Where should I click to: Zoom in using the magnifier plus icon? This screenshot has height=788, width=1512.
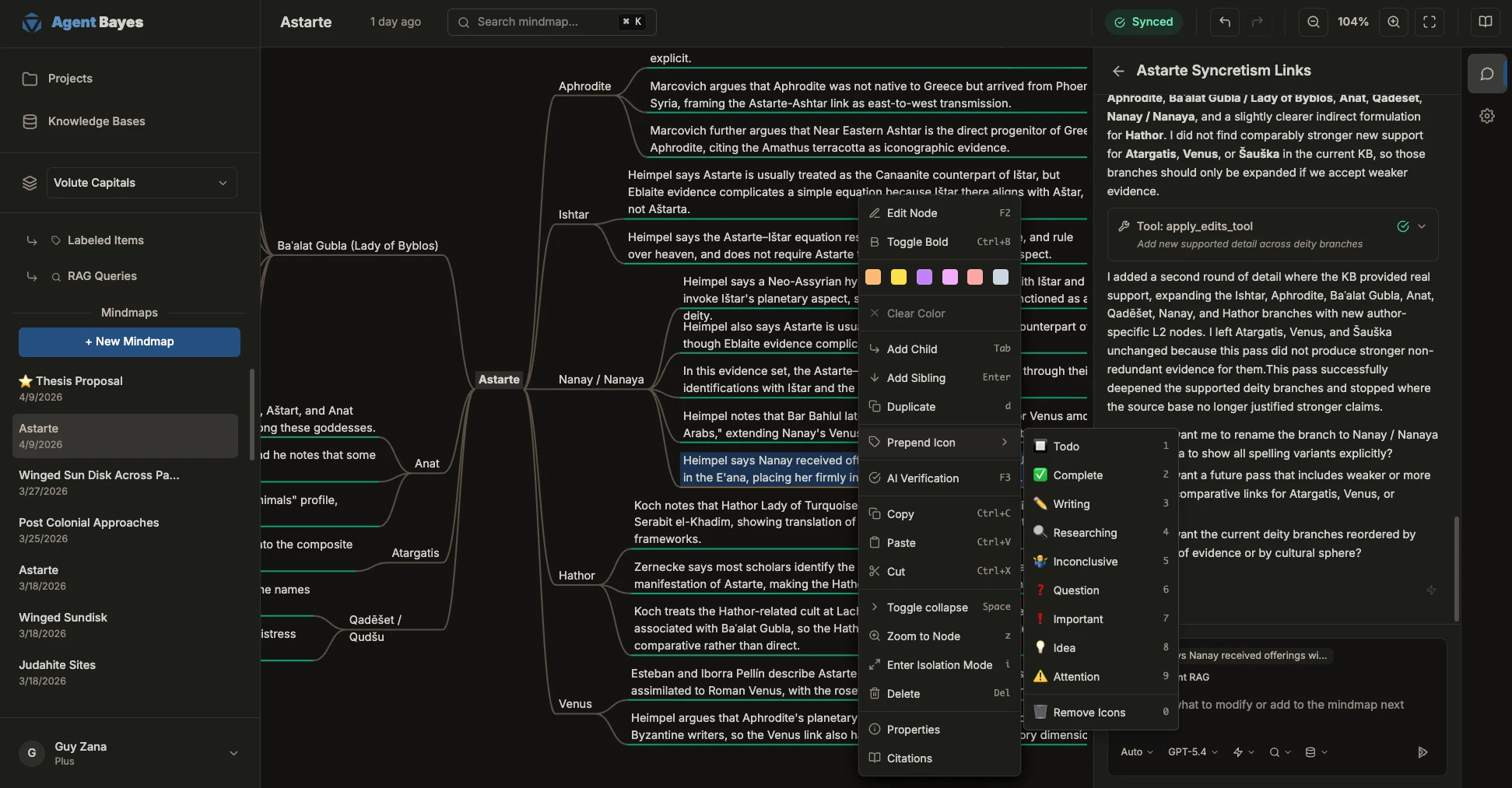1393,22
